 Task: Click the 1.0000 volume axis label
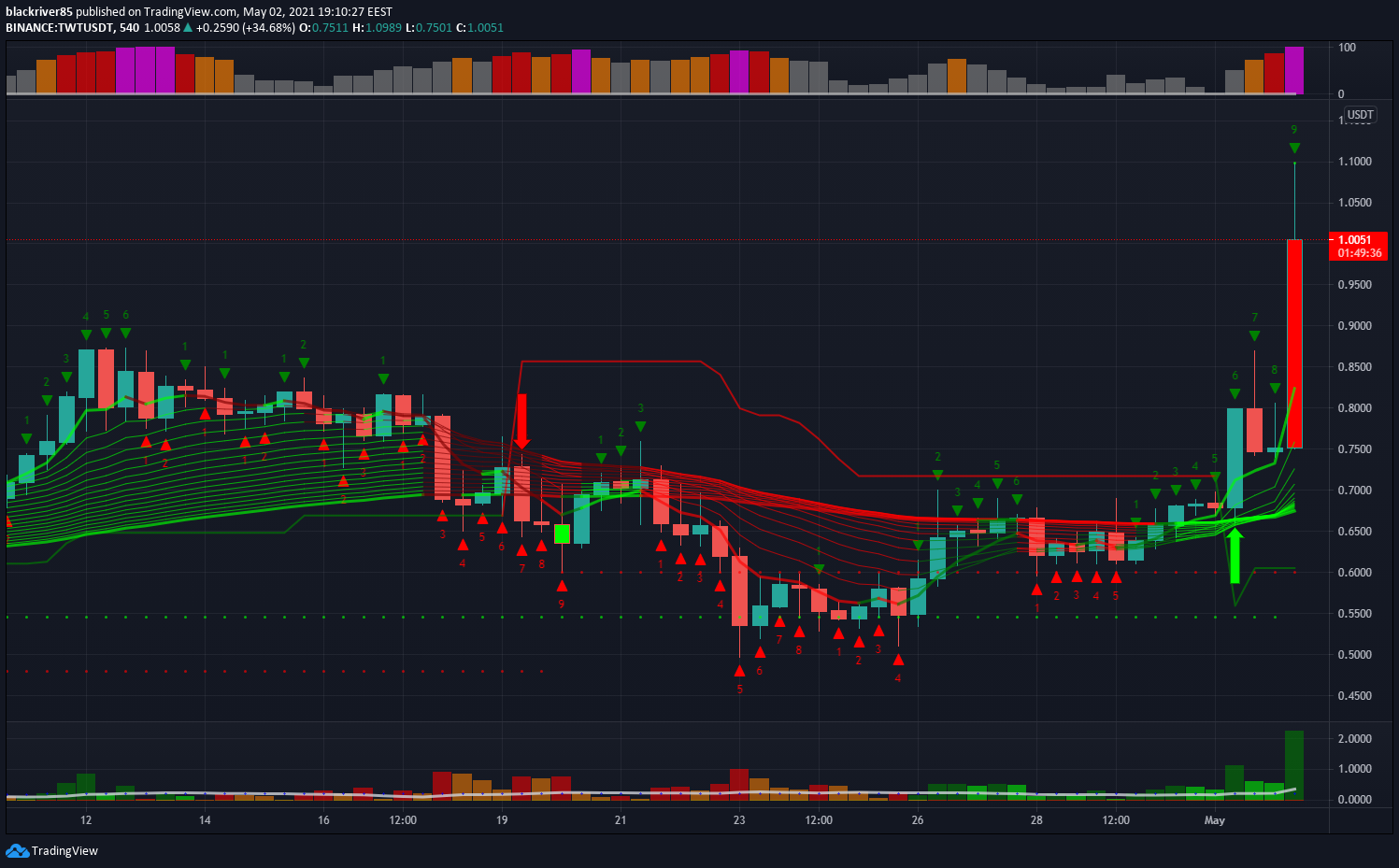1355,769
